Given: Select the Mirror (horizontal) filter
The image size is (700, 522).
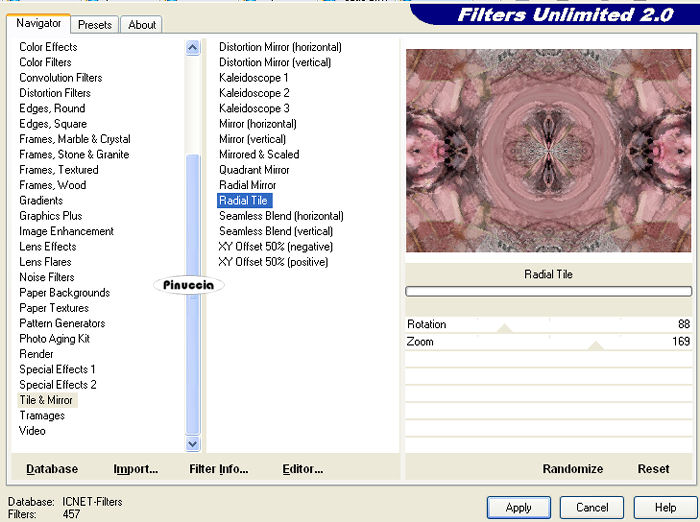Looking at the screenshot, I should pyautogui.click(x=258, y=124).
